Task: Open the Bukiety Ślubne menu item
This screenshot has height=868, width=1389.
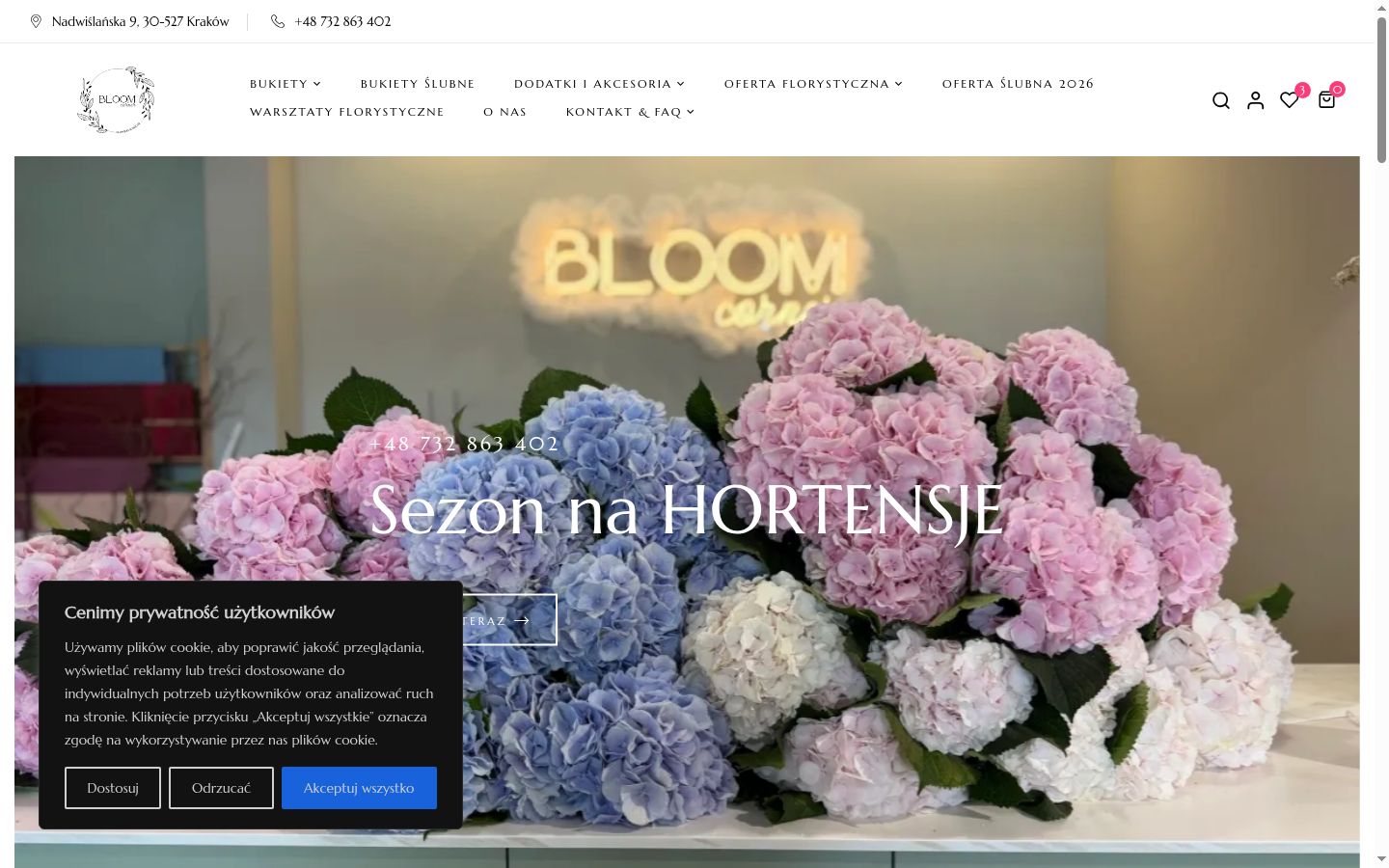Action: [418, 84]
